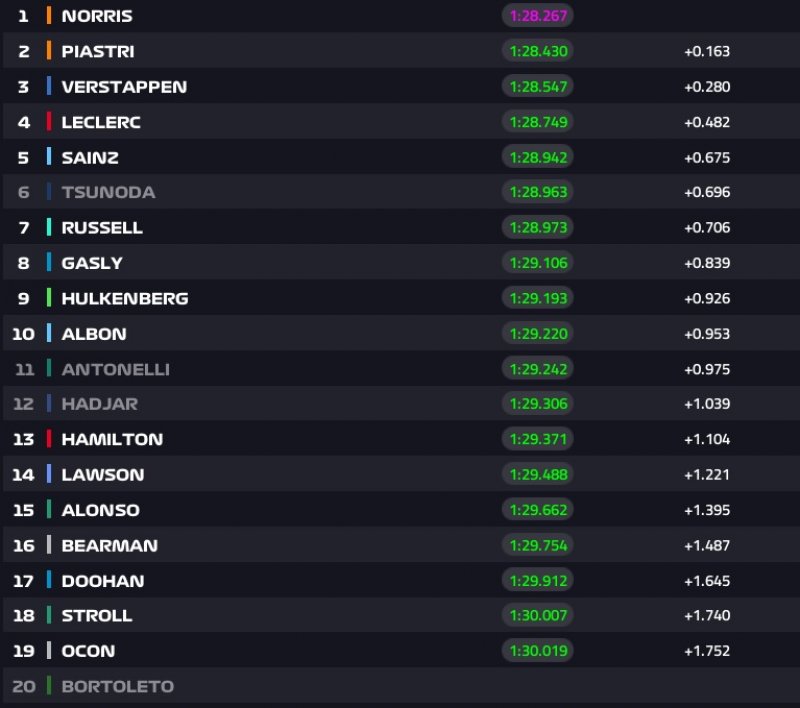Select the ALONSO driver name
The height and width of the screenshot is (708, 800).
tap(100, 510)
